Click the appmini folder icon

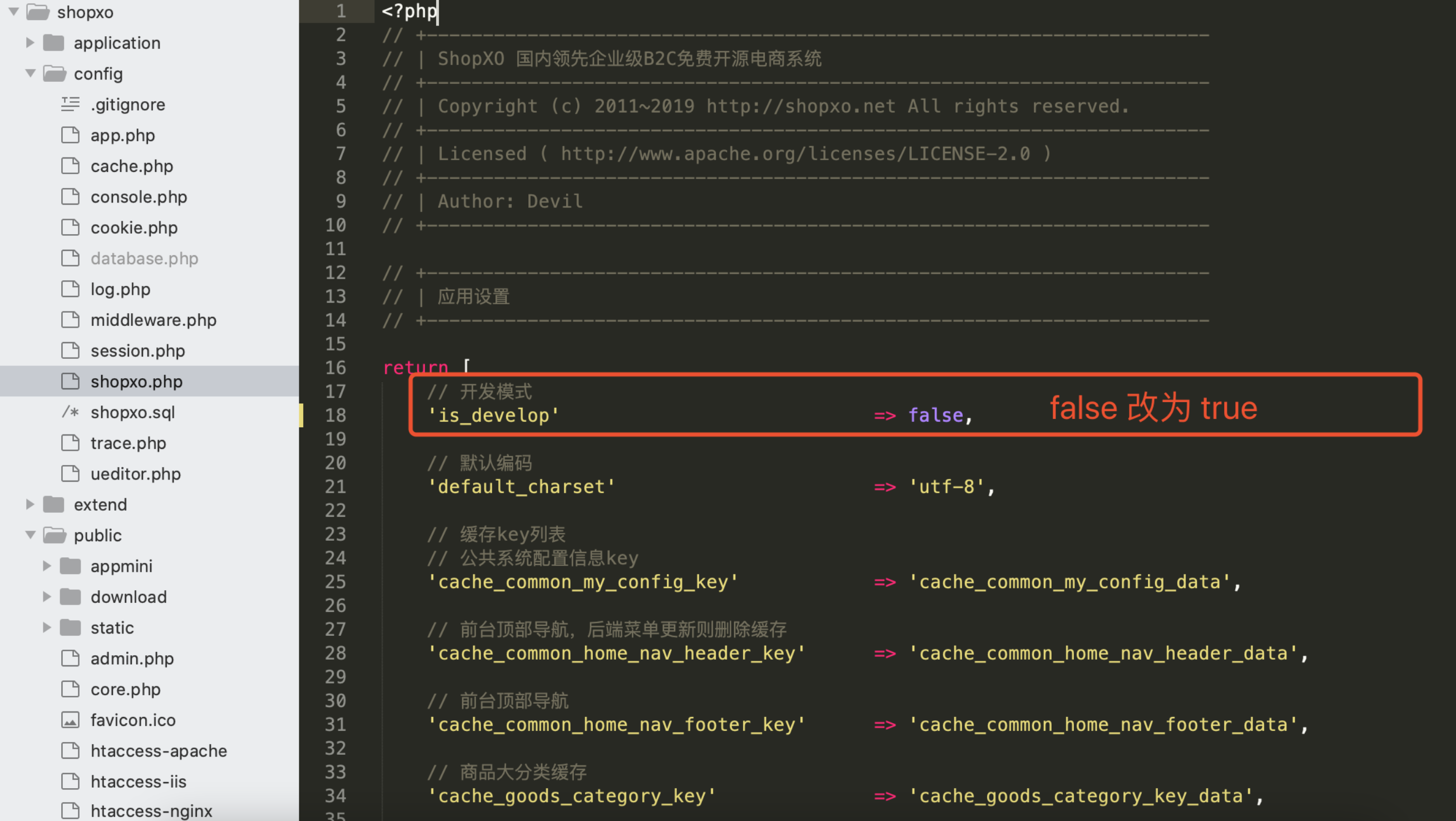pos(70,566)
